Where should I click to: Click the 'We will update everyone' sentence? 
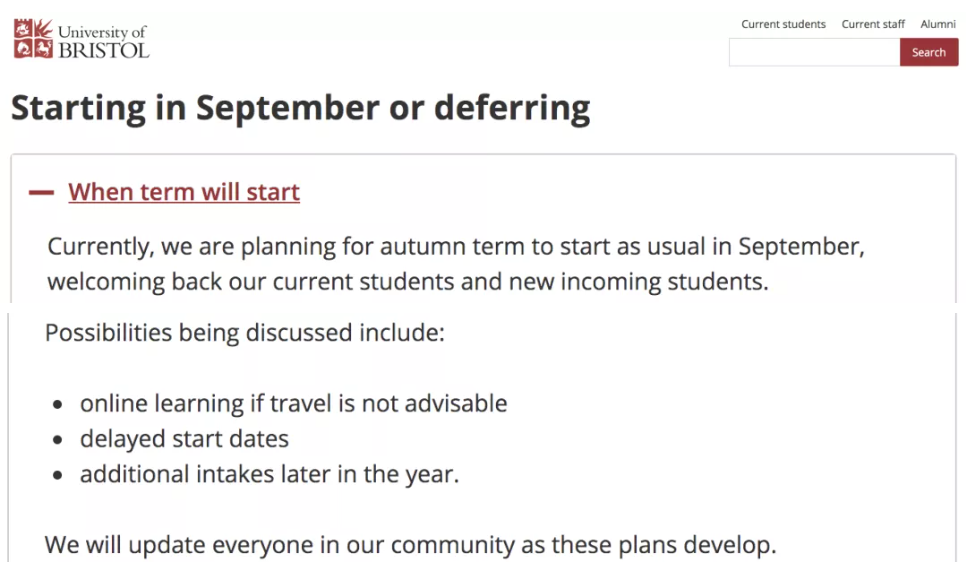click(x=410, y=546)
